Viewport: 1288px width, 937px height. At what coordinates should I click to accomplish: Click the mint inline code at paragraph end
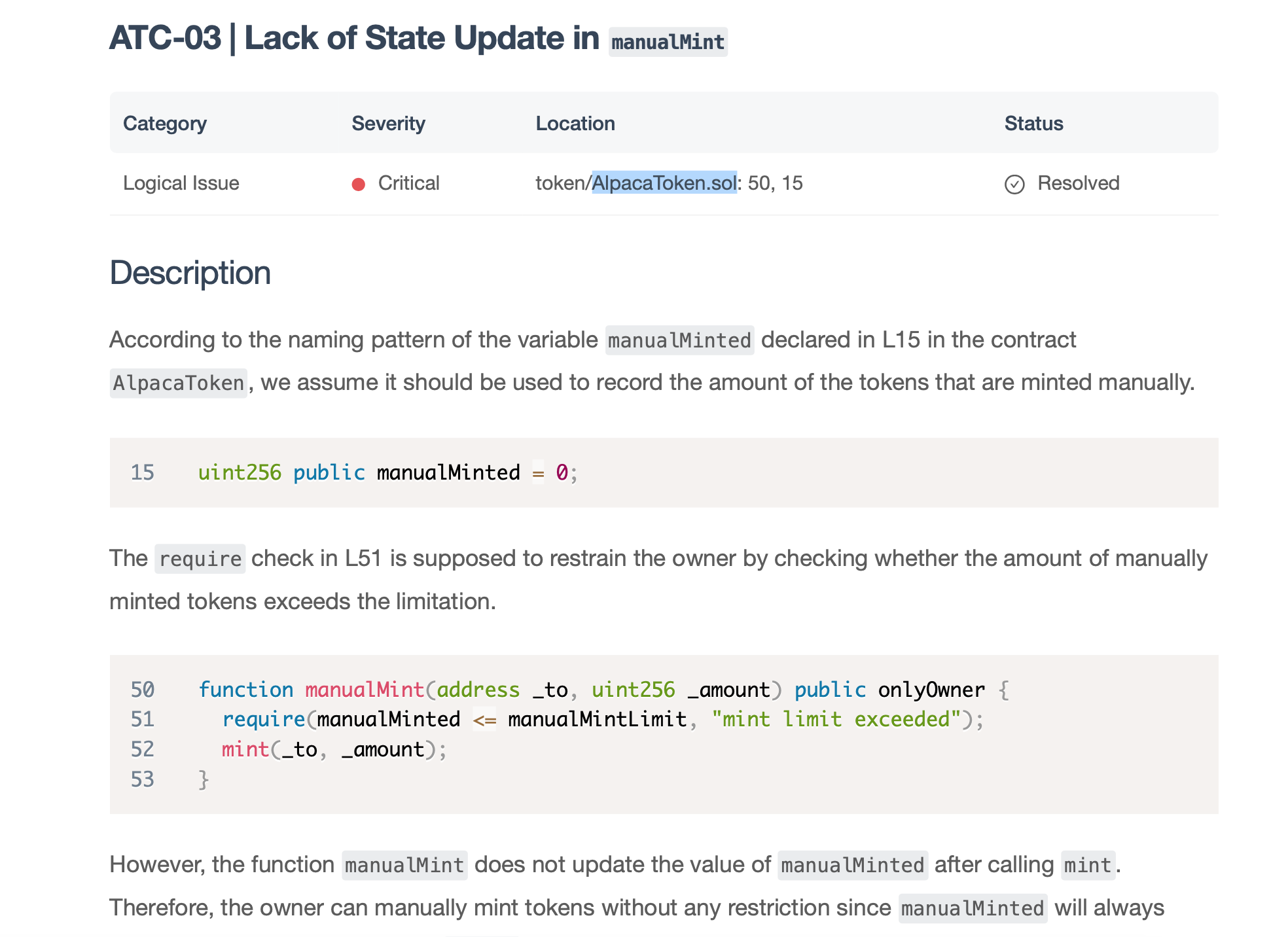(1087, 865)
